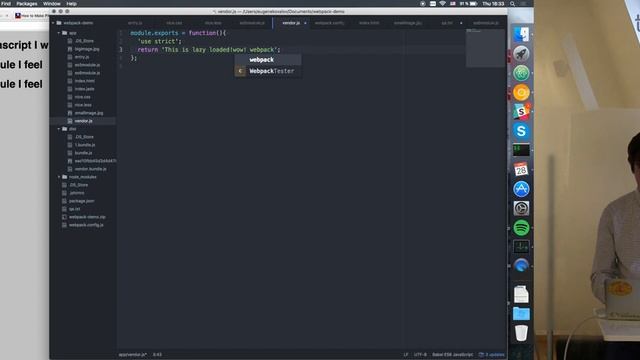Open the gray clock-like icon in dock
The image size is (640, 360).
[x=521, y=208]
